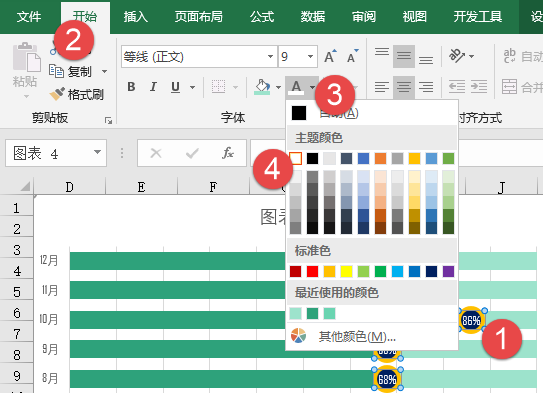Click the Merge cells (合并) button

(522, 87)
